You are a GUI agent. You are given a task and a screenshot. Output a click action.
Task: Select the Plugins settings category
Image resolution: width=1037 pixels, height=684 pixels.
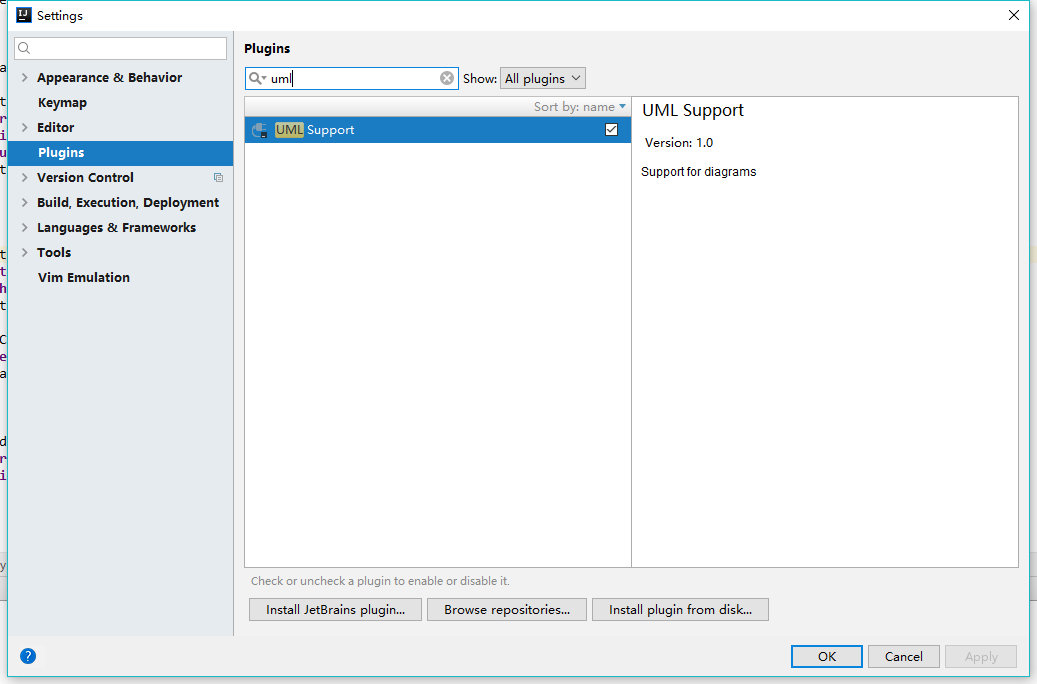(x=120, y=152)
